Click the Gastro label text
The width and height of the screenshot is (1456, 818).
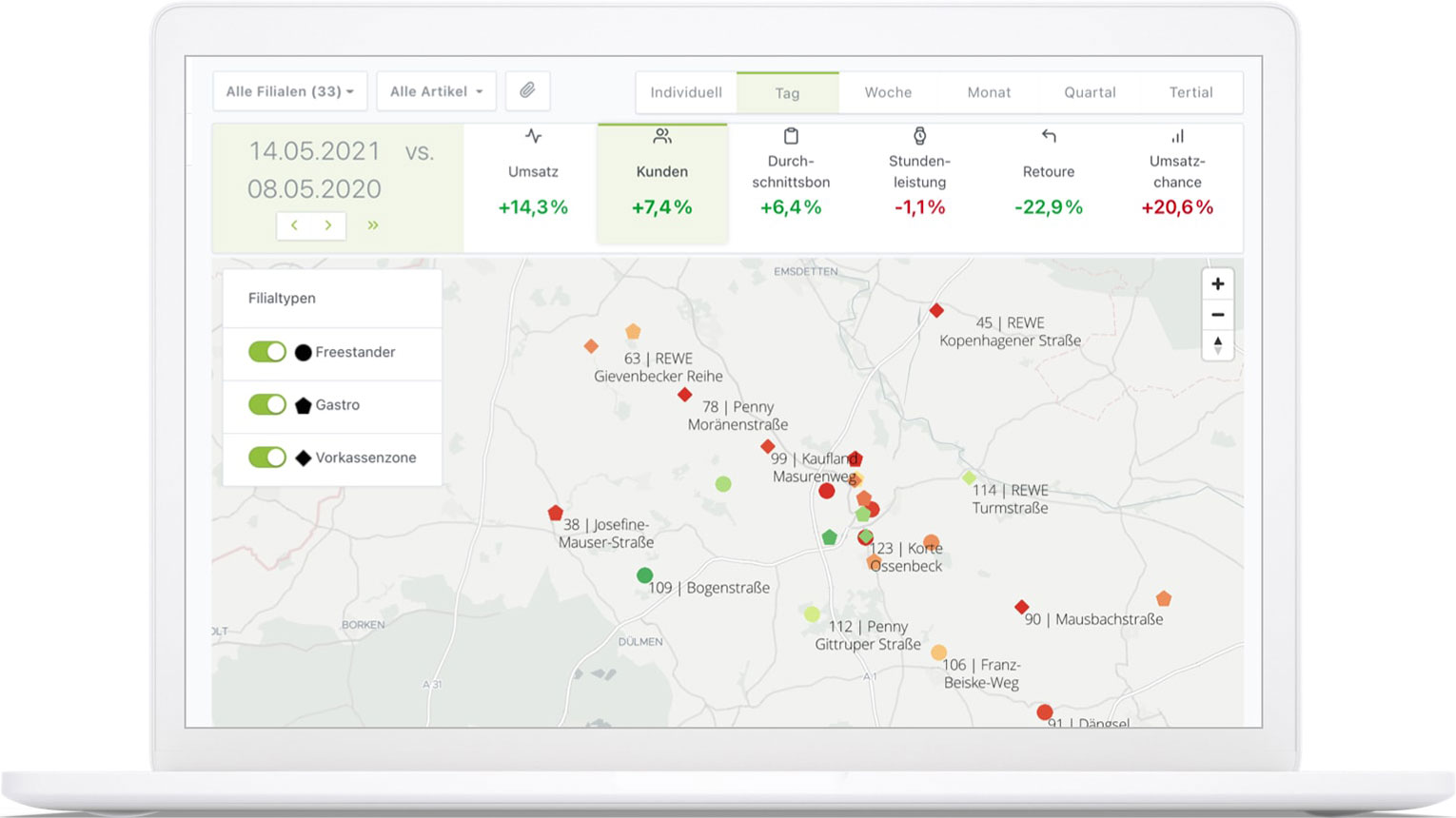click(338, 405)
